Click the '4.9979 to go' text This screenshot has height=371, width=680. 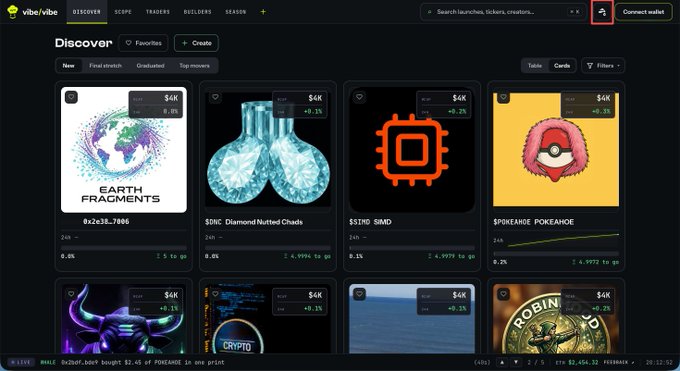point(451,256)
